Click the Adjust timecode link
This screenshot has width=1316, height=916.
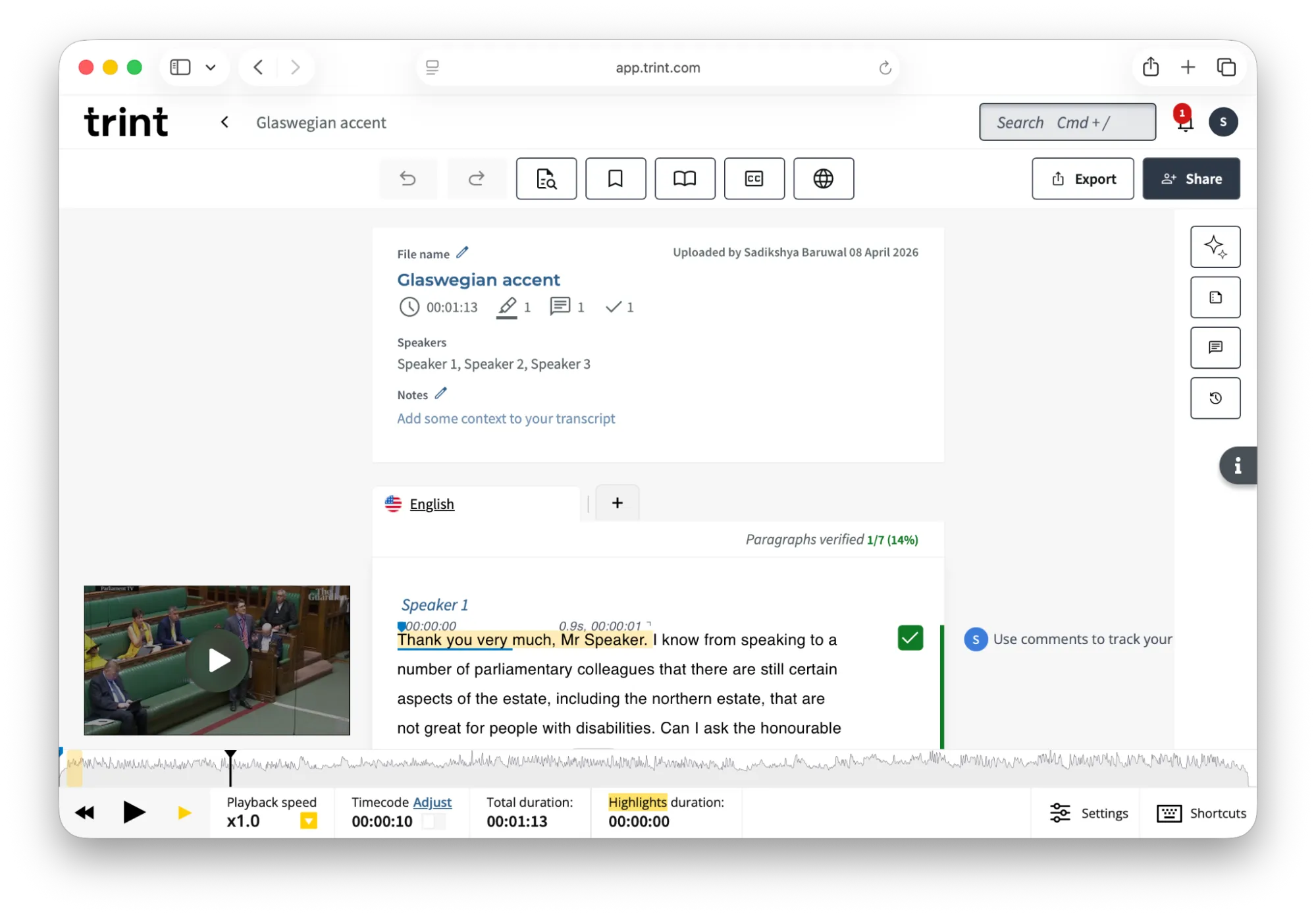(433, 802)
